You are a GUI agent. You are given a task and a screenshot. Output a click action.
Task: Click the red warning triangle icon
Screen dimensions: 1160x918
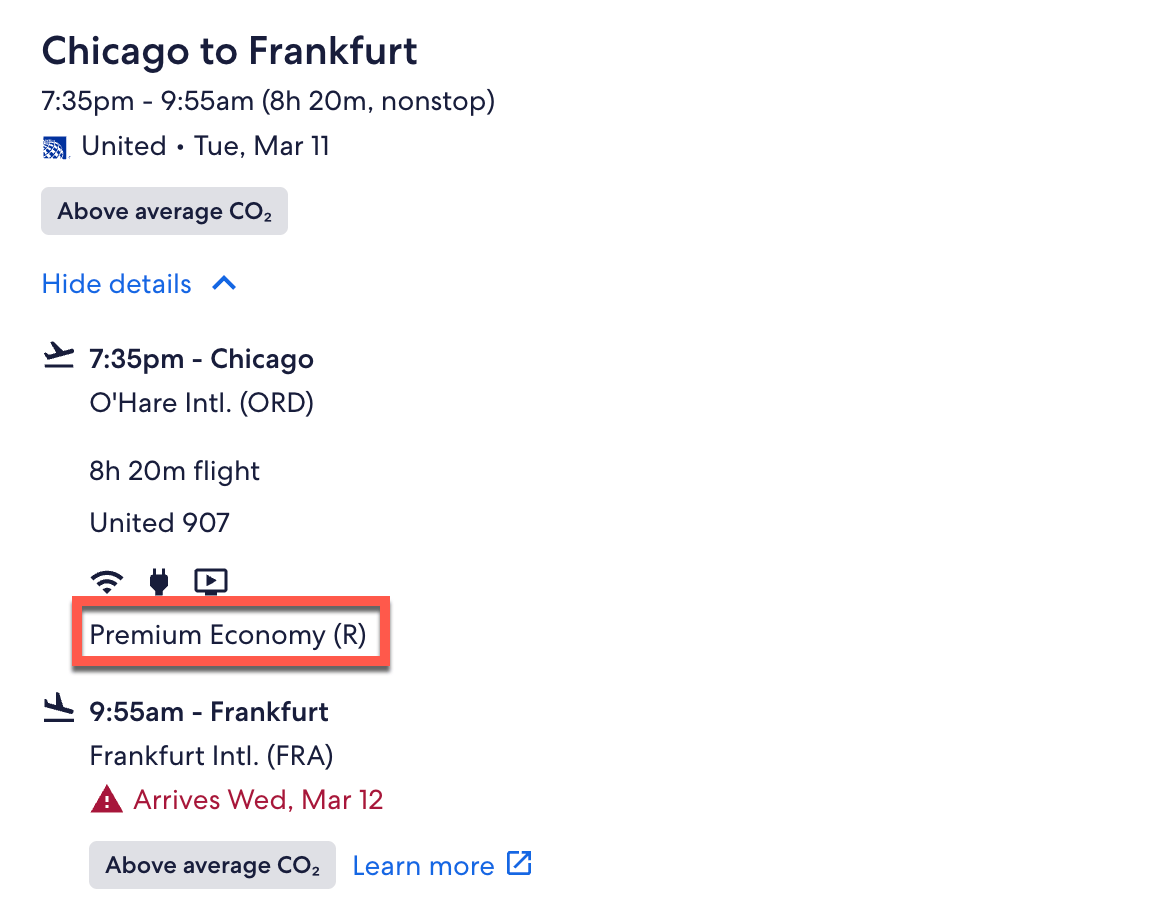[106, 800]
